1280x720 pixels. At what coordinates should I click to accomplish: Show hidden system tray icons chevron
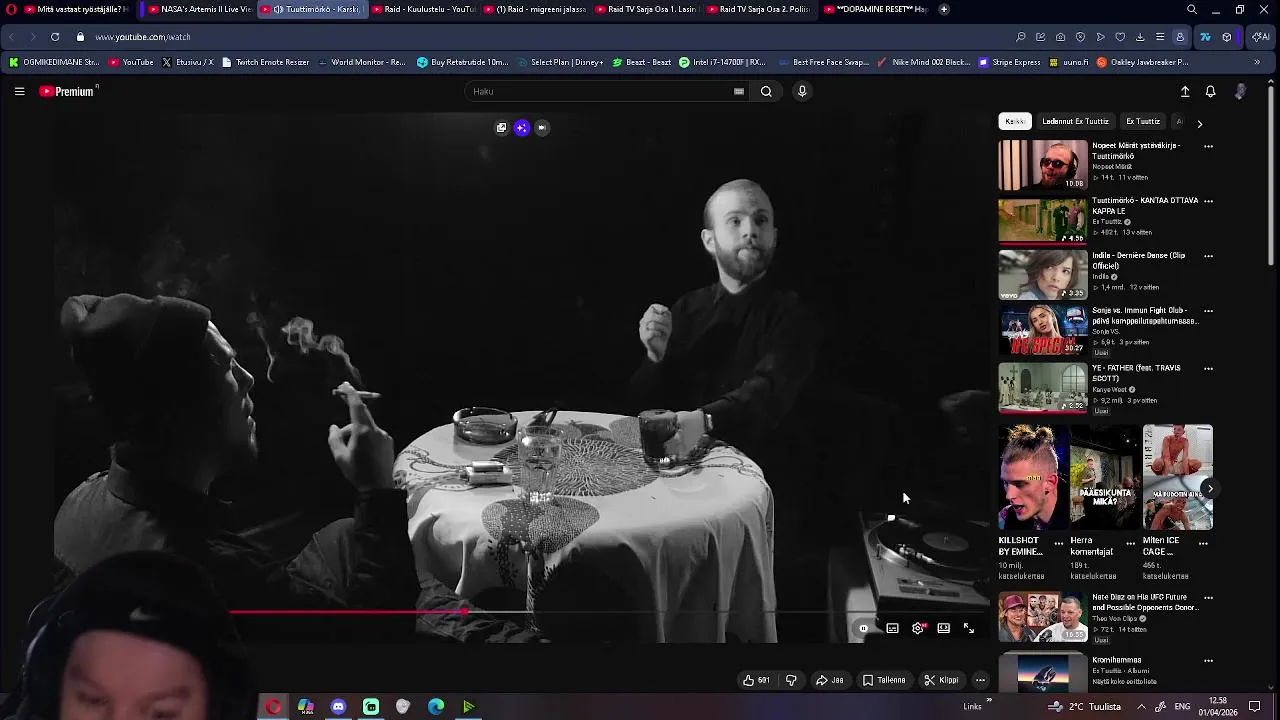coord(1141,706)
